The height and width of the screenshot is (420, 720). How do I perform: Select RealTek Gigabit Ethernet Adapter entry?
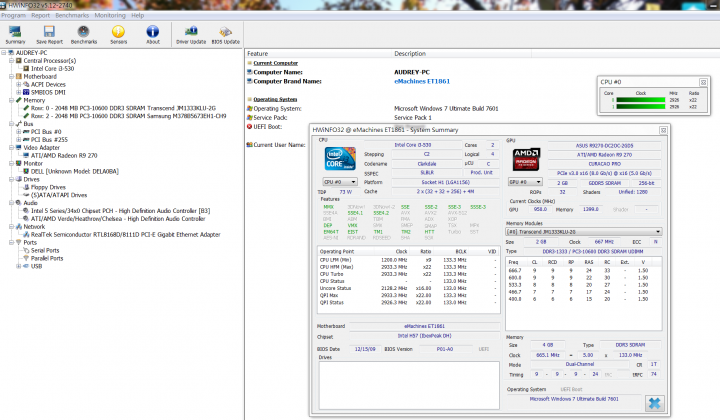click(125, 235)
